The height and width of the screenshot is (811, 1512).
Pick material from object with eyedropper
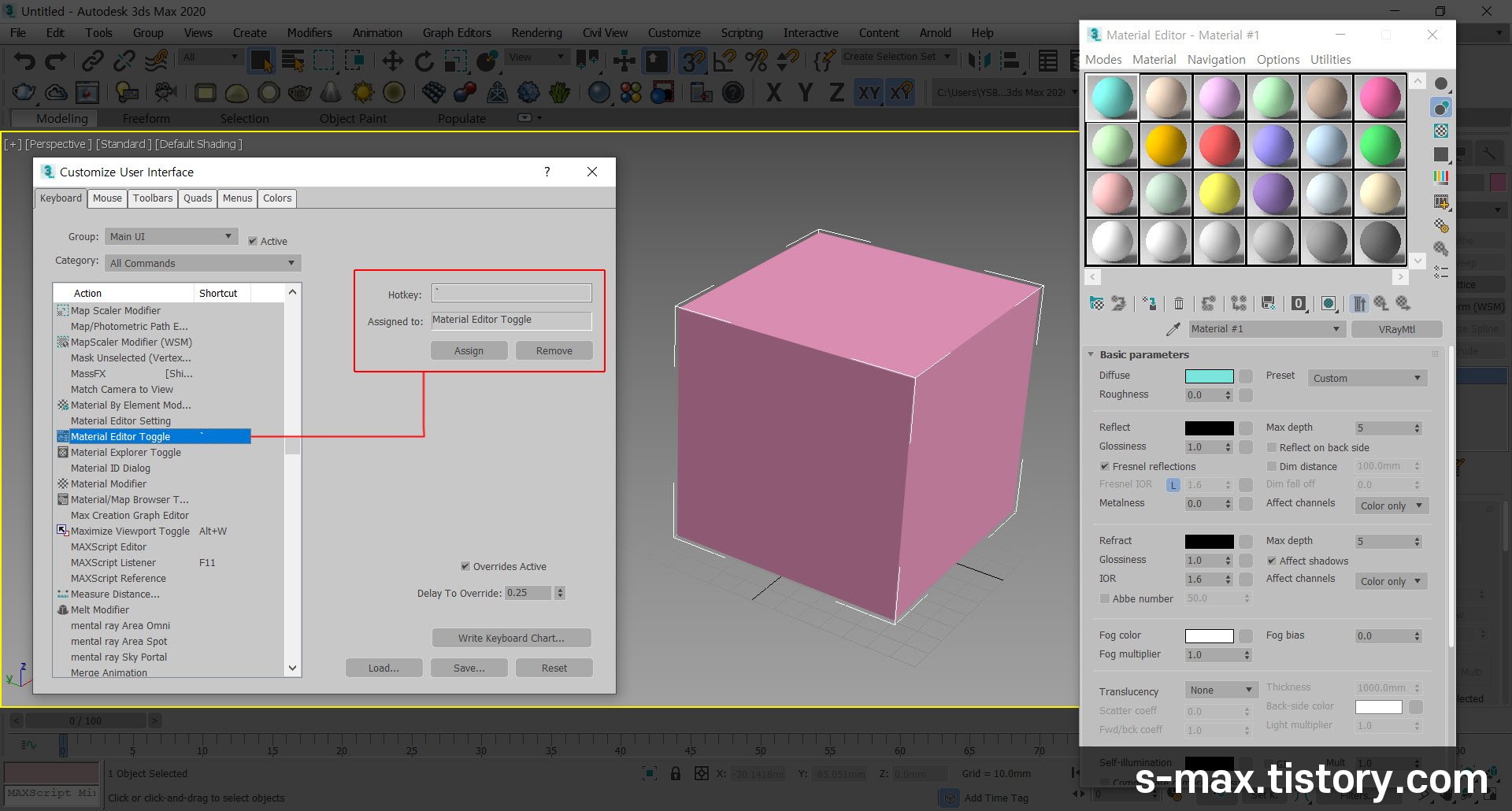tap(1173, 329)
